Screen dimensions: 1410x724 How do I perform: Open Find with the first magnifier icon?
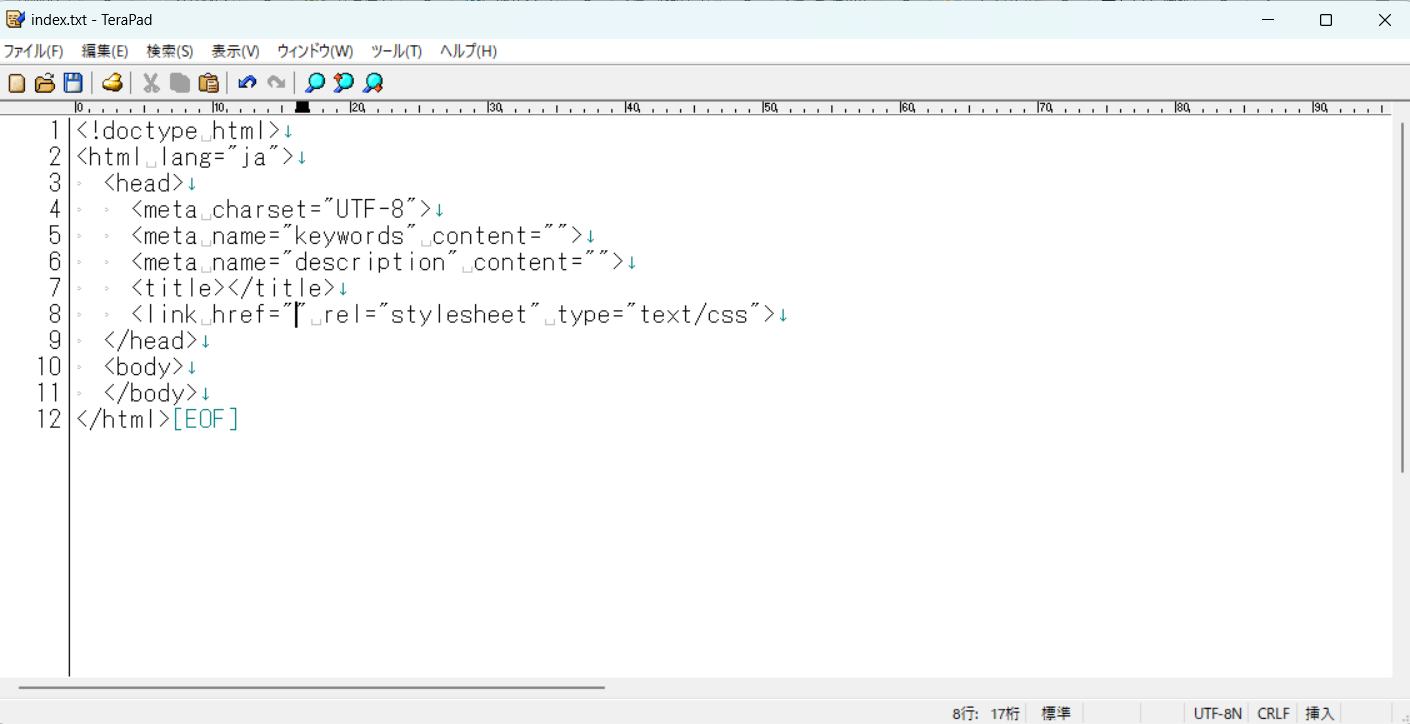click(315, 83)
